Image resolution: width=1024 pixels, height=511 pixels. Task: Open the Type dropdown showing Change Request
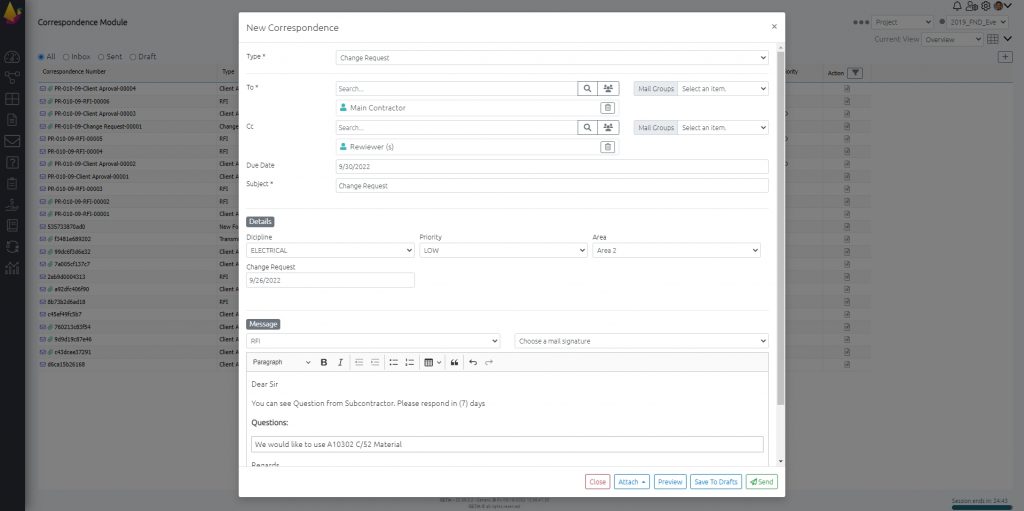[551, 58]
